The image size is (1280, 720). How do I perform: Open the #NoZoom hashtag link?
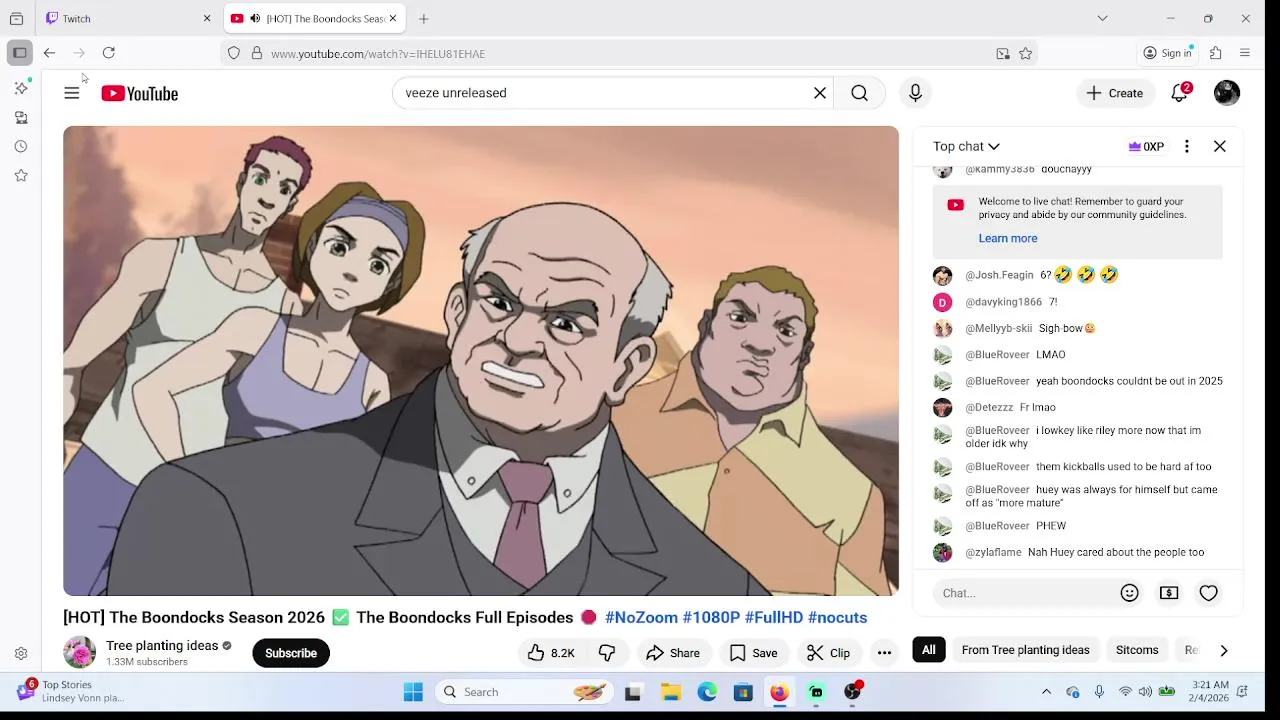tap(641, 617)
